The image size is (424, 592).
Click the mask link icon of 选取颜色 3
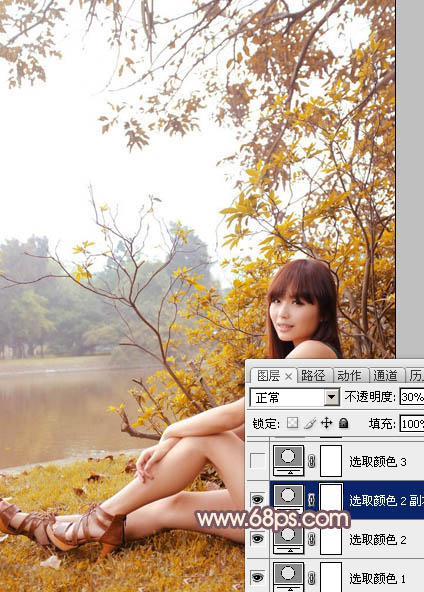(312, 461)
